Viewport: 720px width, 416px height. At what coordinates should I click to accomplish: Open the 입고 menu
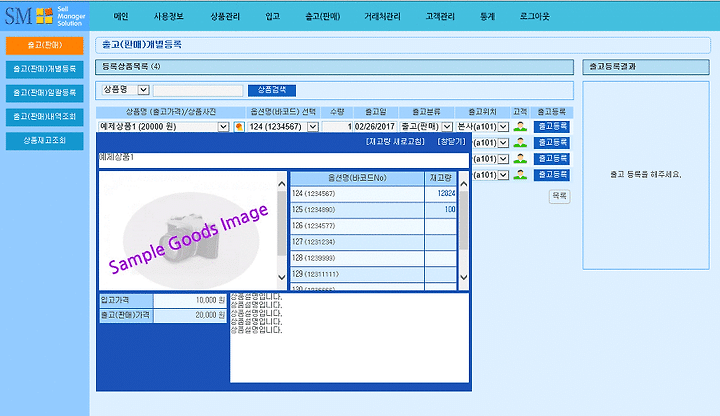click(x=272, y=16)
